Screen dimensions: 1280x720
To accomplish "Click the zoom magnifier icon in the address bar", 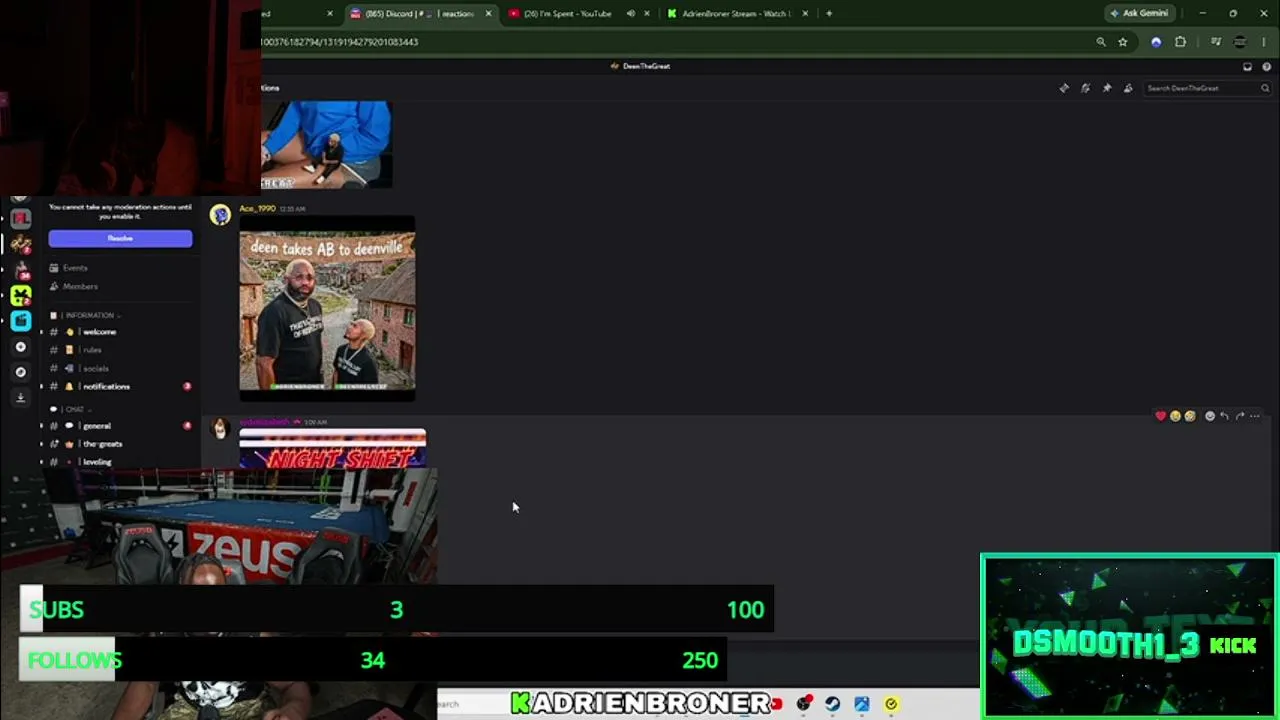I will tap(1101, 42).
